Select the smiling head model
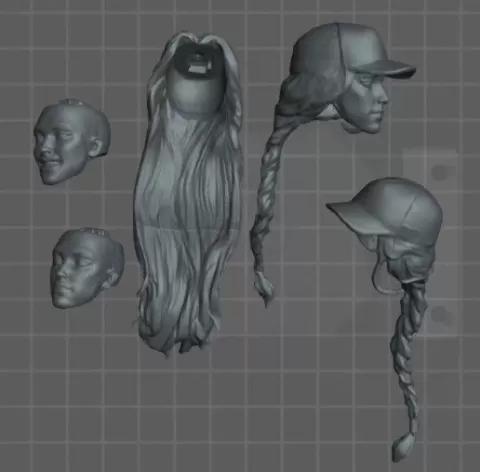Screen dimensions: 480x472 pos(72,142)
